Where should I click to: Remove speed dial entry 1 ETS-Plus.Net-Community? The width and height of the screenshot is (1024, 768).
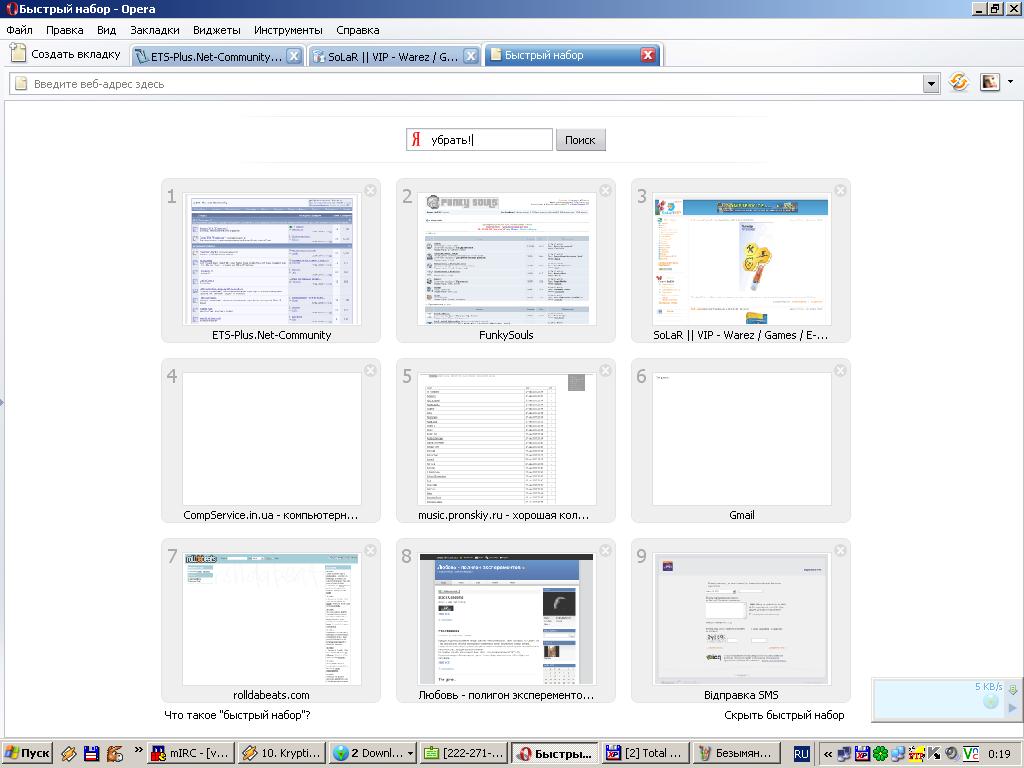pyautogui.click(x=370, y=190)
